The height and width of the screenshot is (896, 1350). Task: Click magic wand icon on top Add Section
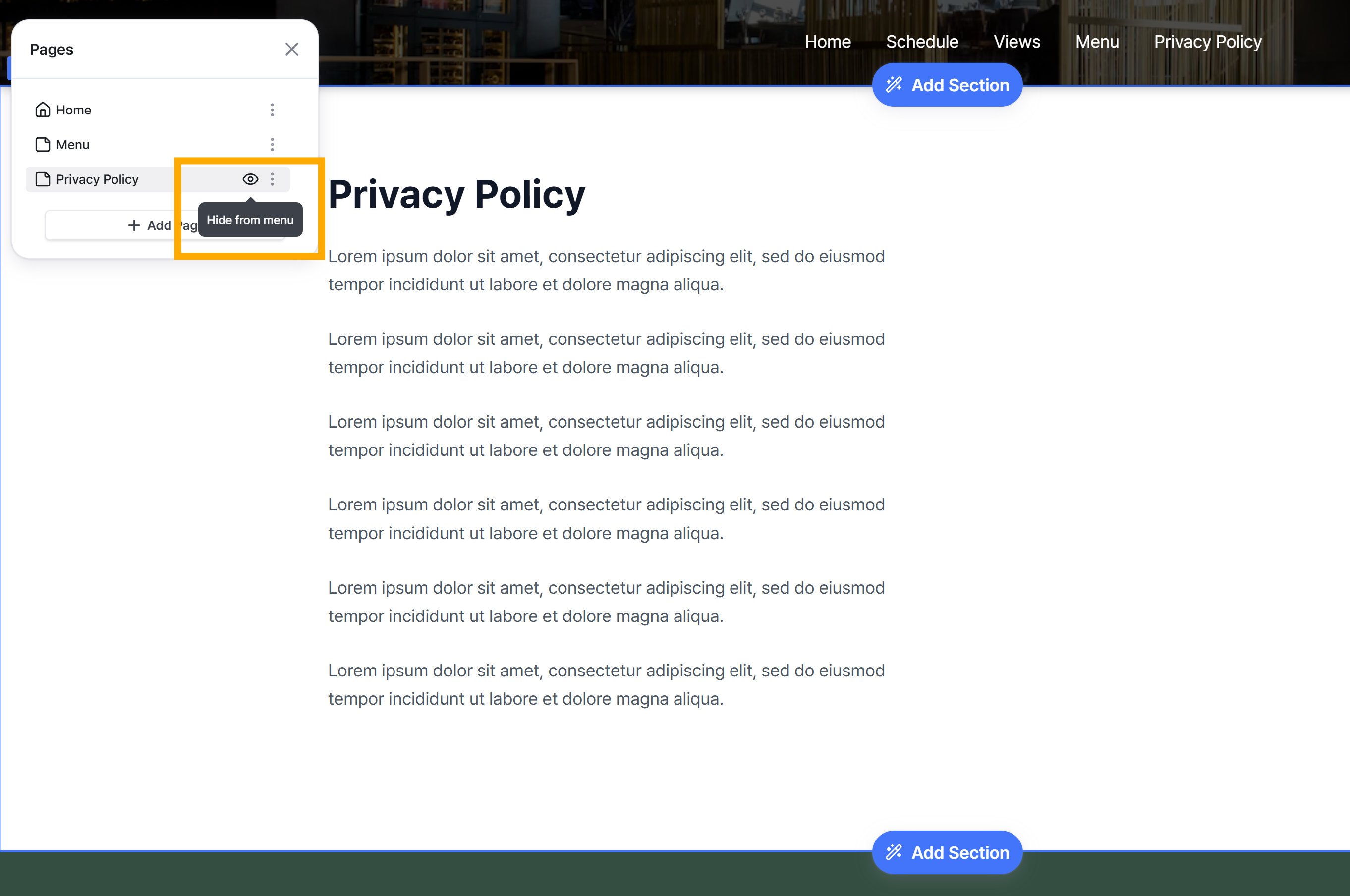(x=894, y=85)
